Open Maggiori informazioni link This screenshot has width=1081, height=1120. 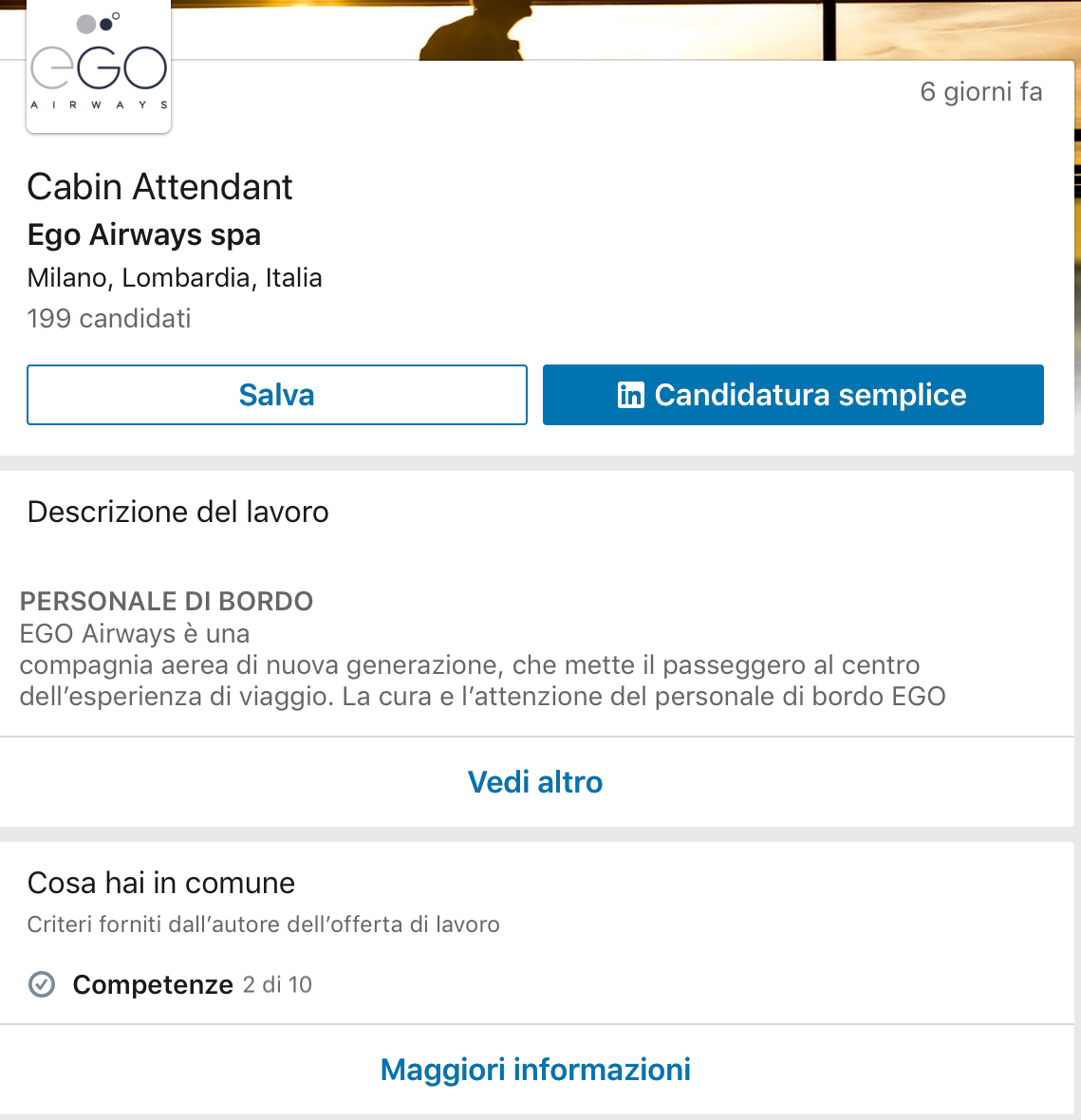coord(535,1070)
